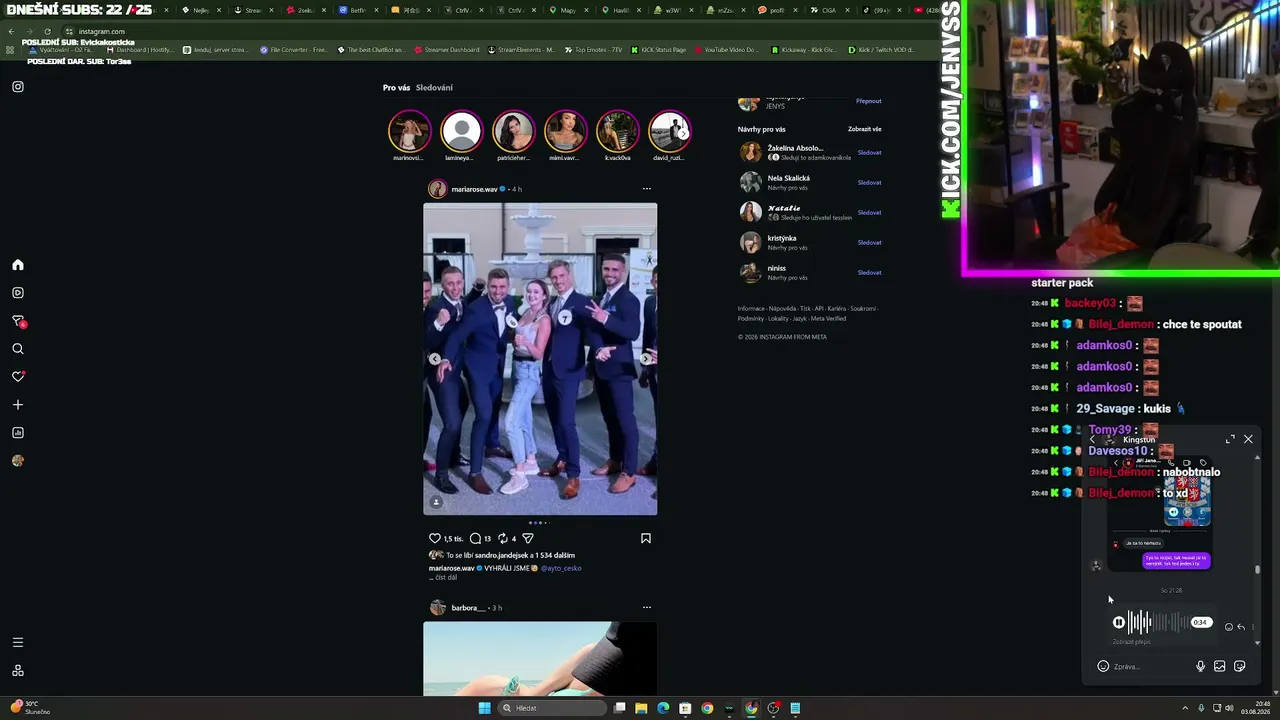Save the mariarose.wav post with bookmark

coord(646,538)
